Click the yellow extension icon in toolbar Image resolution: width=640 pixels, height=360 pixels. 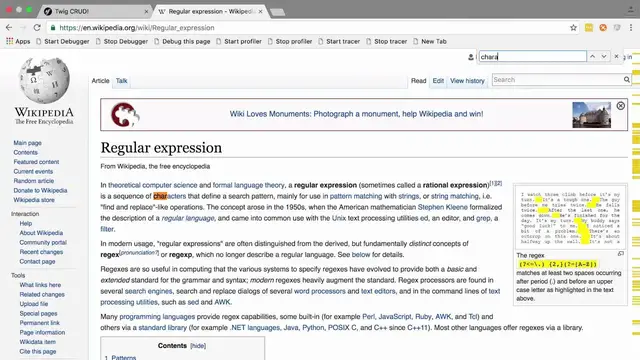589,28
